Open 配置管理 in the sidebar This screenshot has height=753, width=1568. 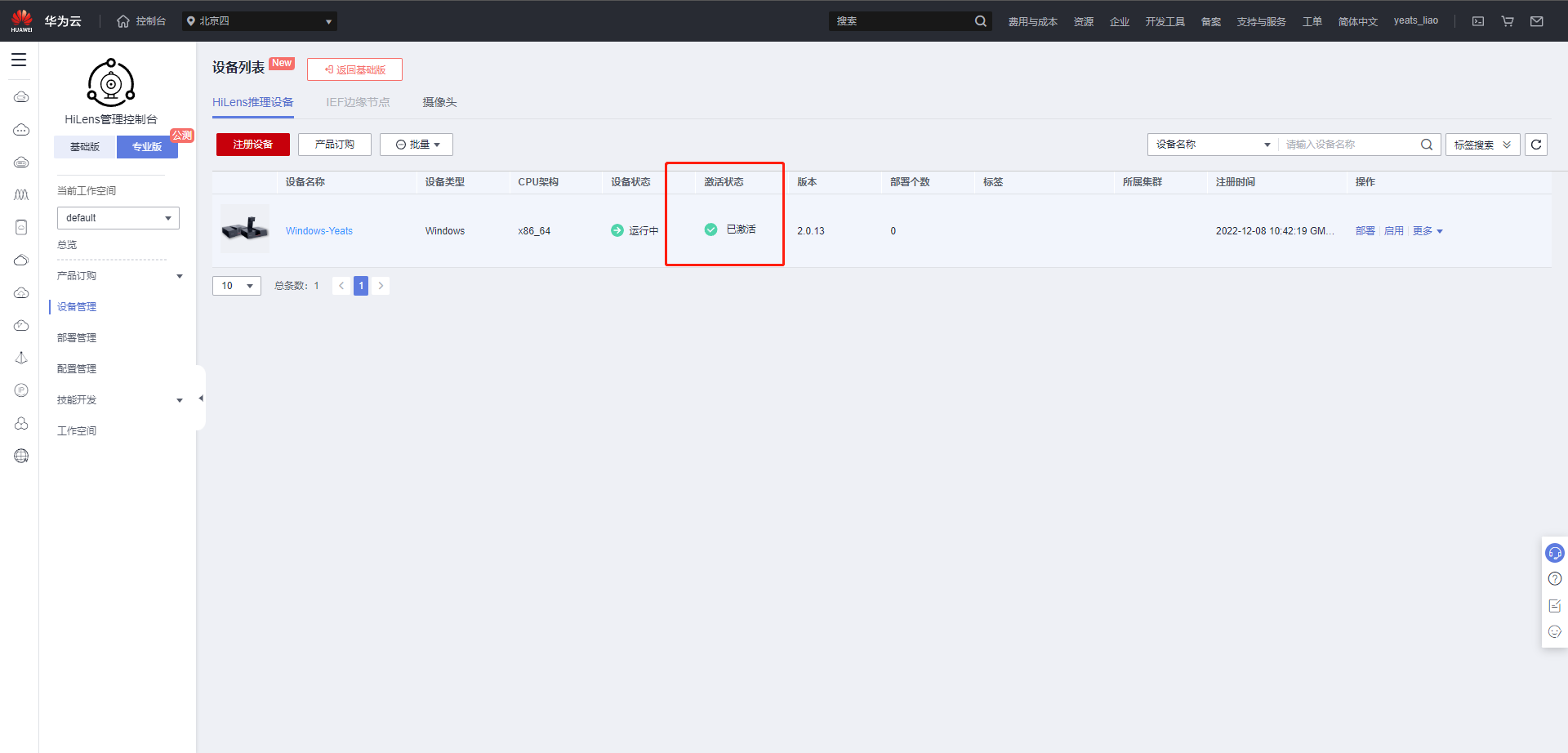coord(77,369)
